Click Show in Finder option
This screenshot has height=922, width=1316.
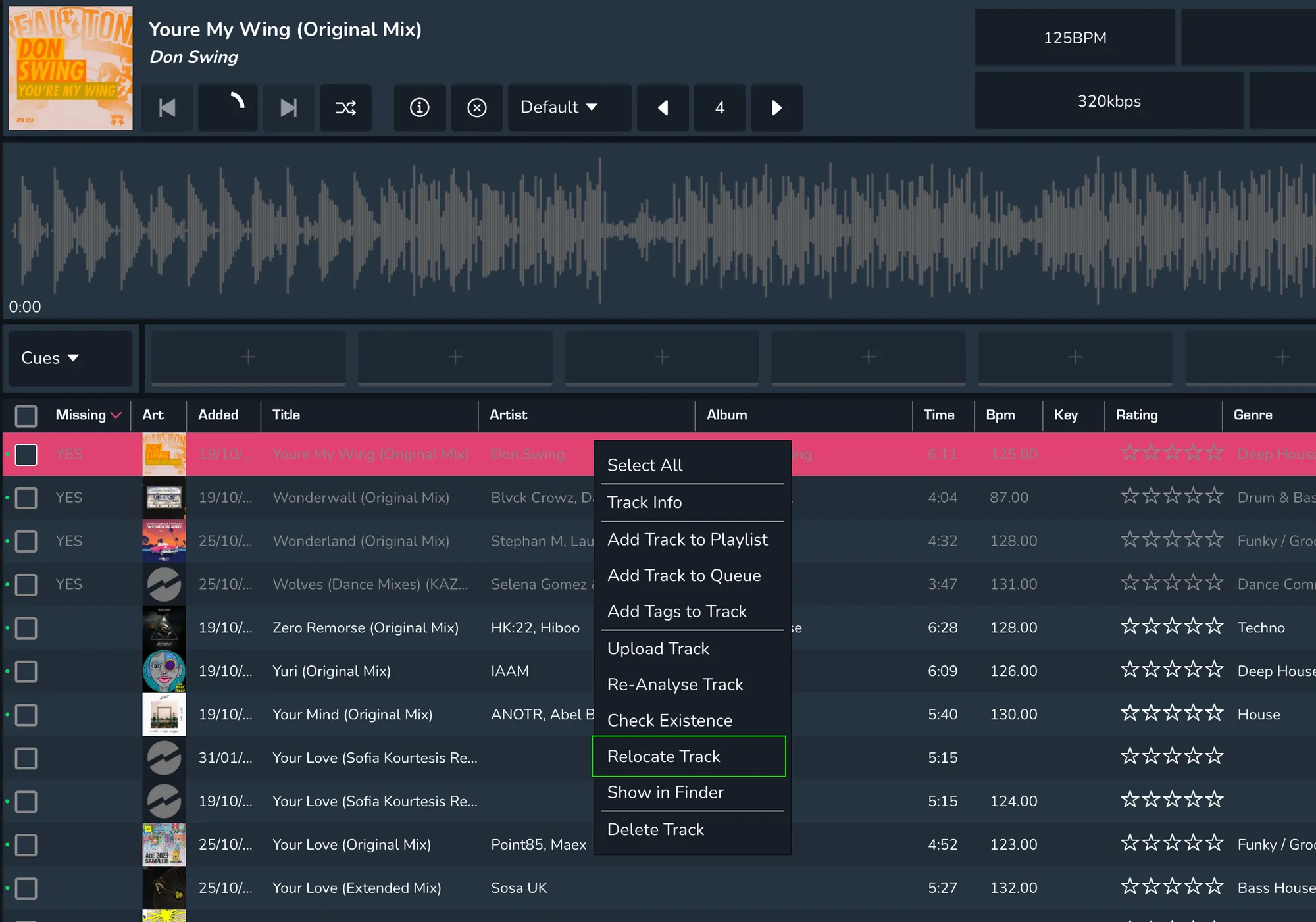(665, 792)
